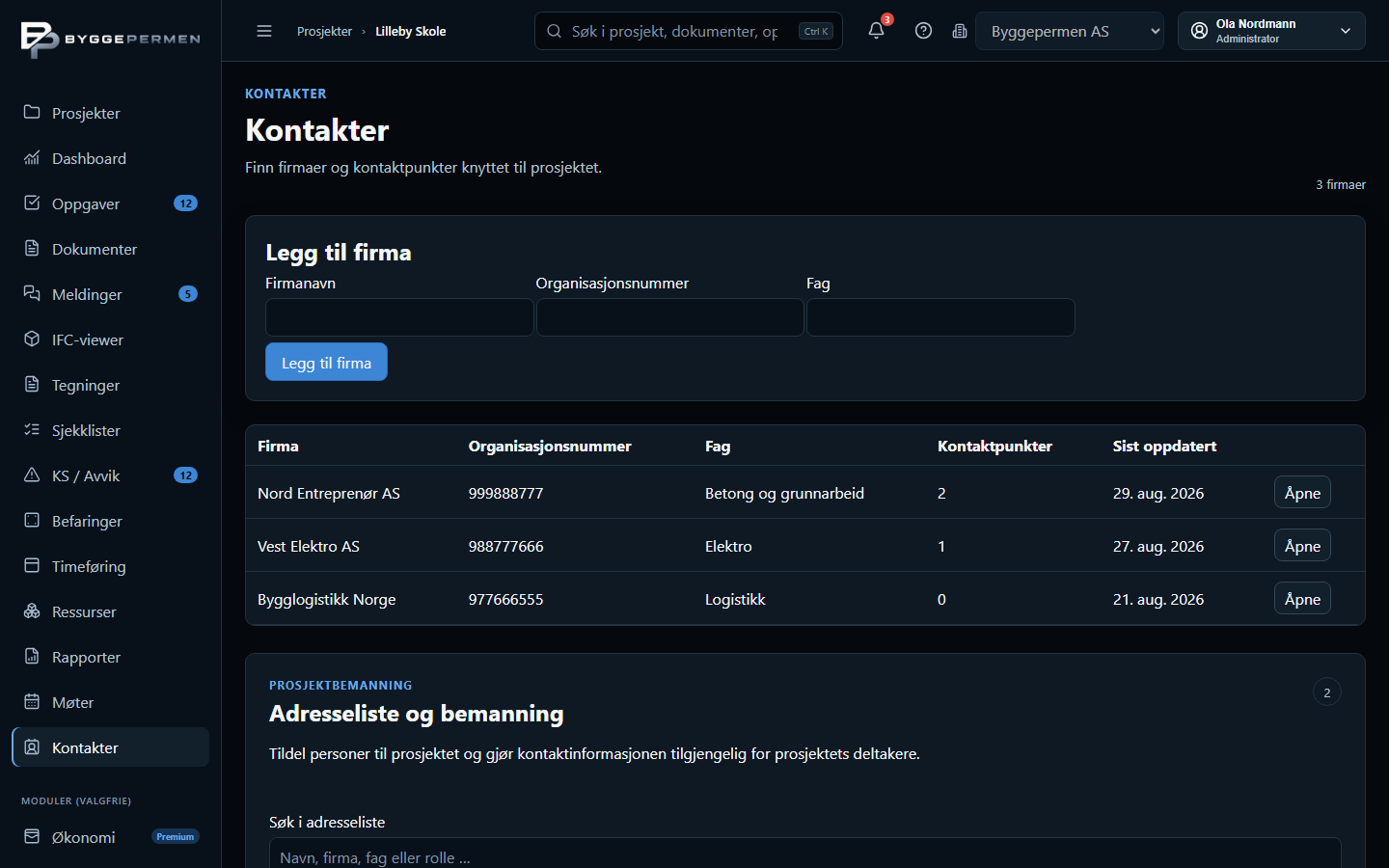
Task: Open Meldinger chat icon in sidebar
Action: 32,293
